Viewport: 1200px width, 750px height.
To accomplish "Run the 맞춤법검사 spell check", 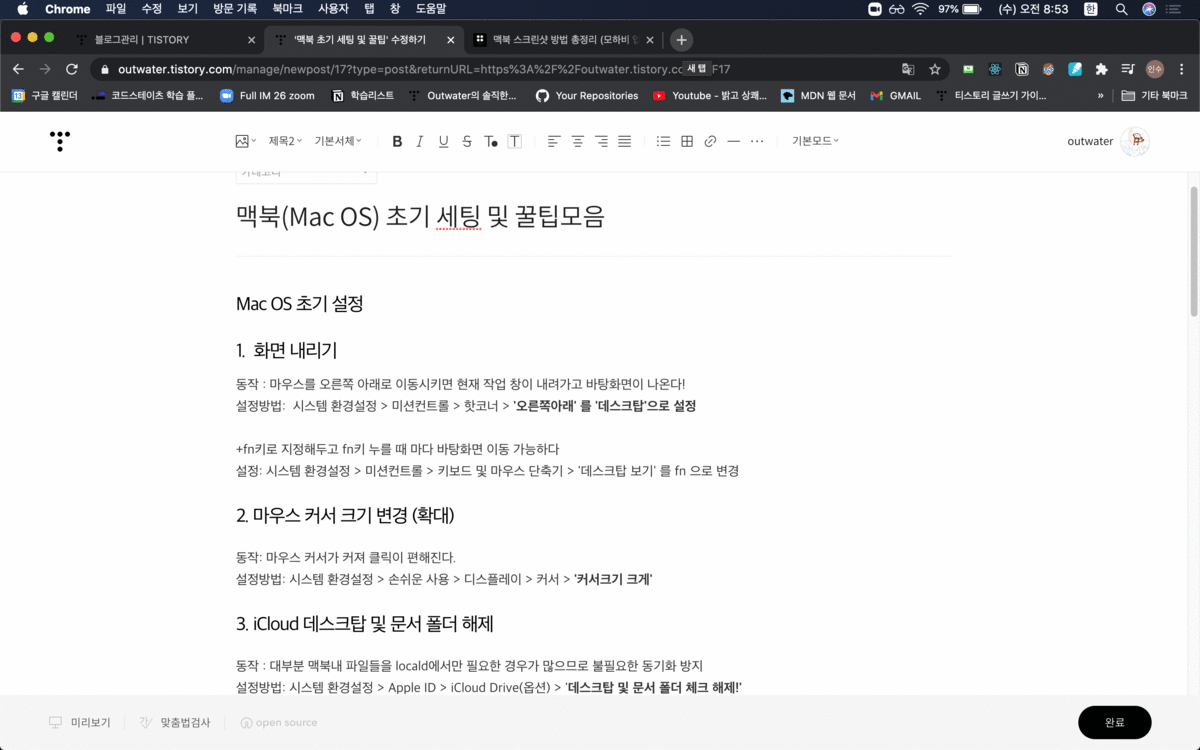I will click(x=175, y=722).
